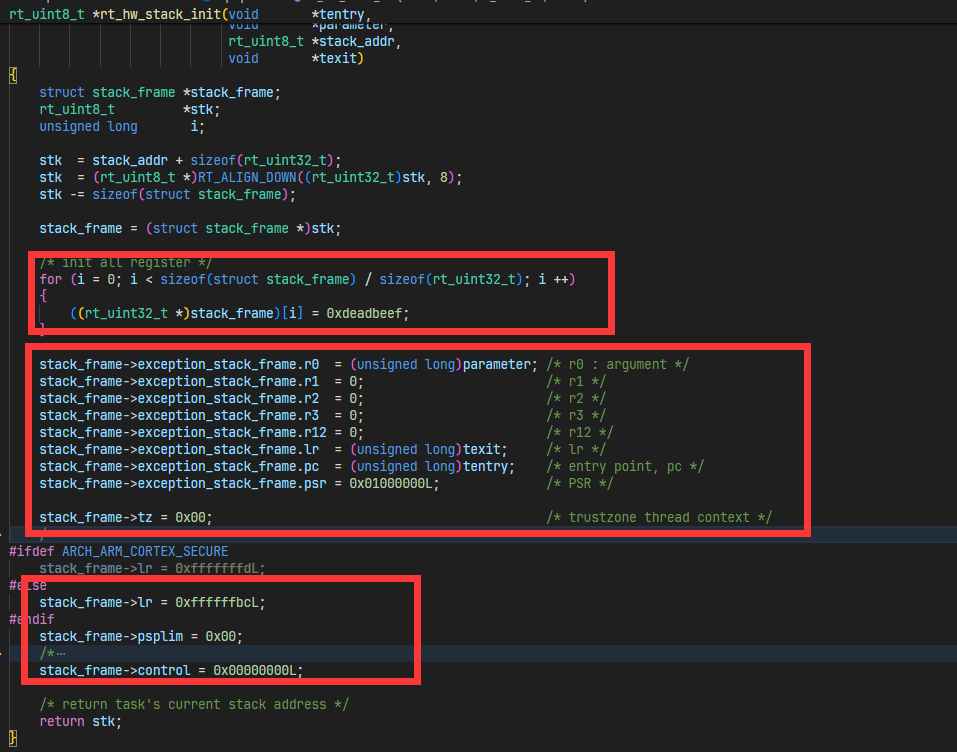Image resolution: width=957 pixels, height=752 pixels.
Task: Click the '(unsigned long)texit' value
Action: pyautogui.click(x=425, y=449)
